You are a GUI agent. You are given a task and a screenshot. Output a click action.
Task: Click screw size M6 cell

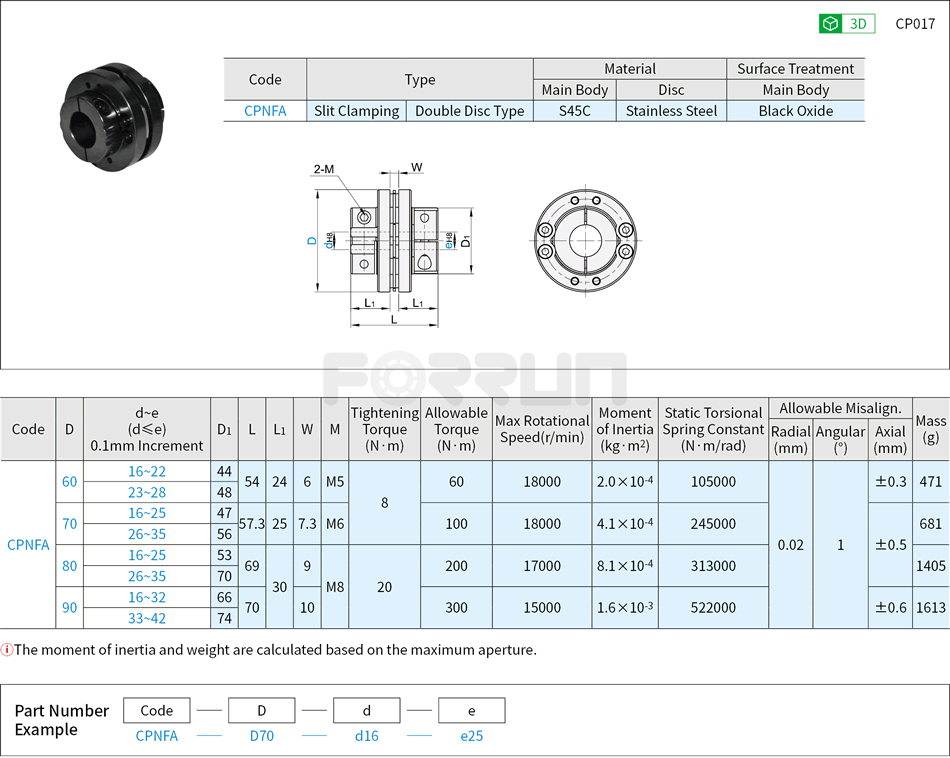[335, 524]
